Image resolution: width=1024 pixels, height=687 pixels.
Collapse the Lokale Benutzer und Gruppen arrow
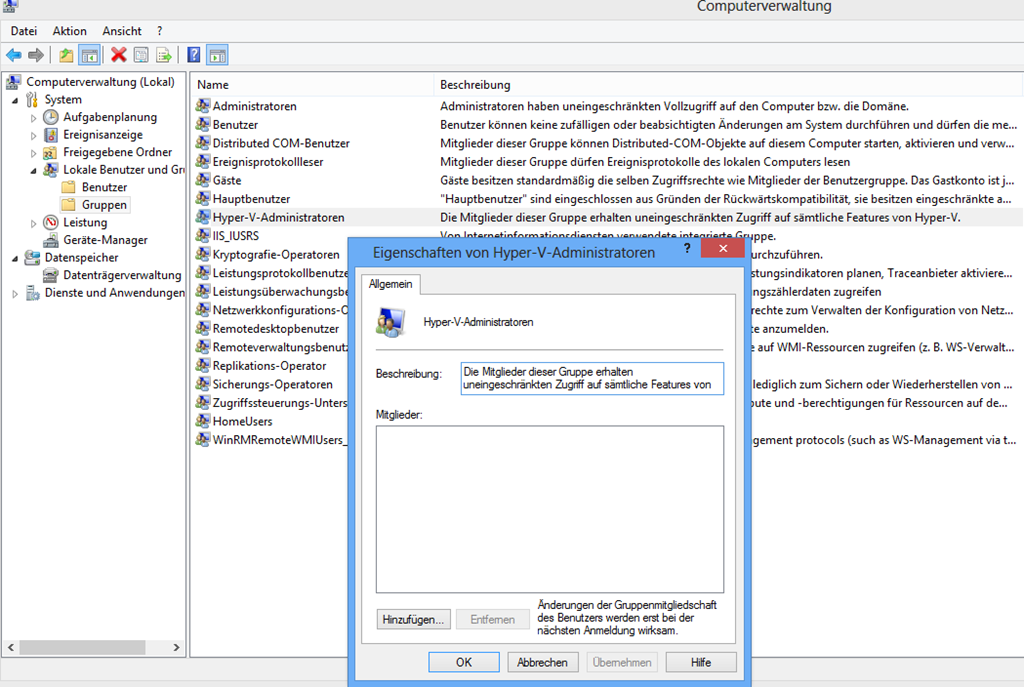click(33, 170)
